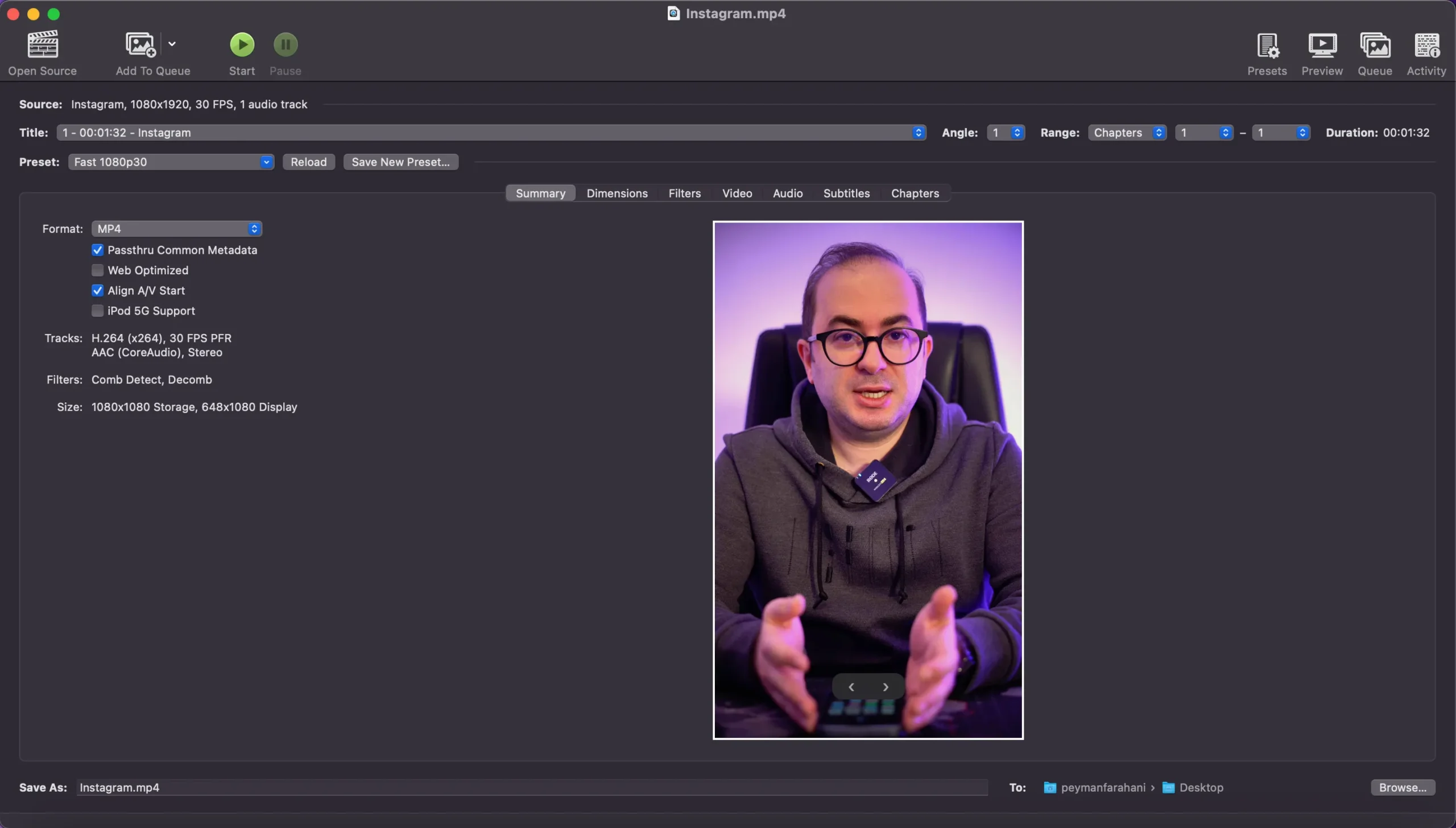Open the Fast 1080p30 preset dropdown
The width and height of the screenshot is (1456, 828).
click(171, 162)
